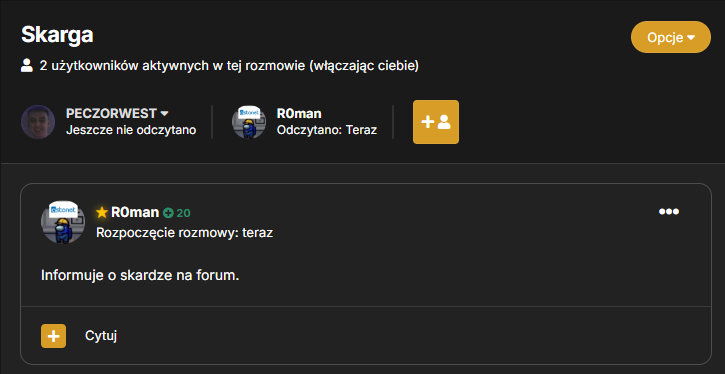Screen dimensions: 725x374
Task: Expand the caret next to PECZORWEST
Action: (164, 114)
